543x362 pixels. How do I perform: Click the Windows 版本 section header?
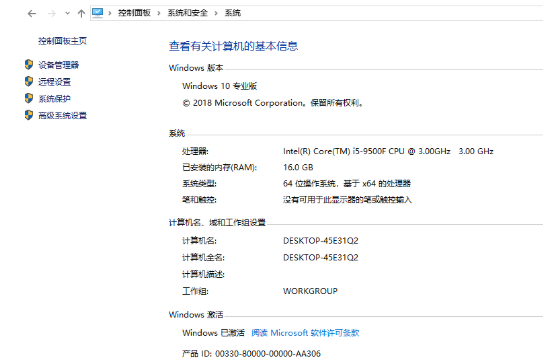click(196, 68)
